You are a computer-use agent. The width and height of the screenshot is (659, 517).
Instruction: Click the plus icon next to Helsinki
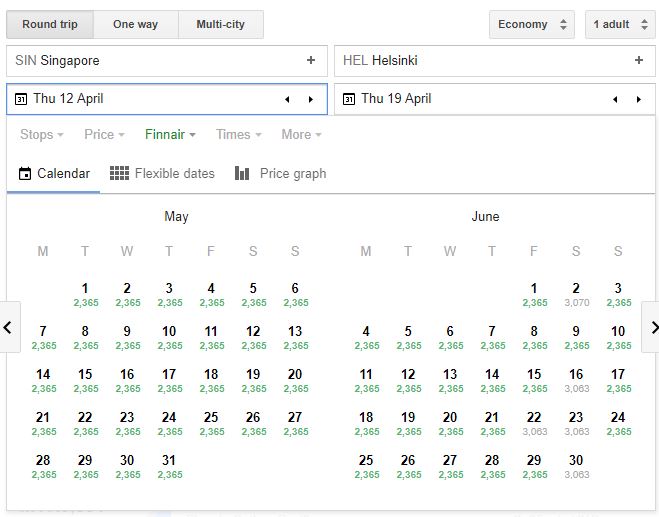click(x=639, y=60)
